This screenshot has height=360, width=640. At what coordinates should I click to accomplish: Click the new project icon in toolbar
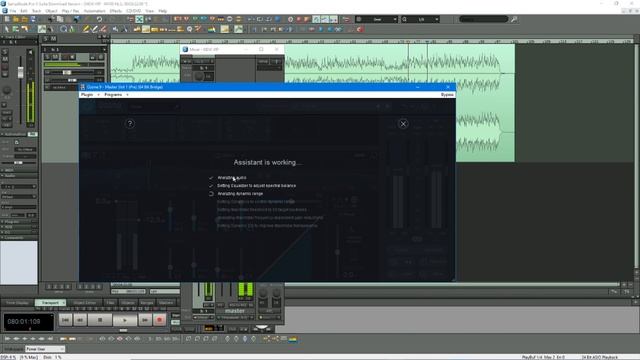click(7, 19)
